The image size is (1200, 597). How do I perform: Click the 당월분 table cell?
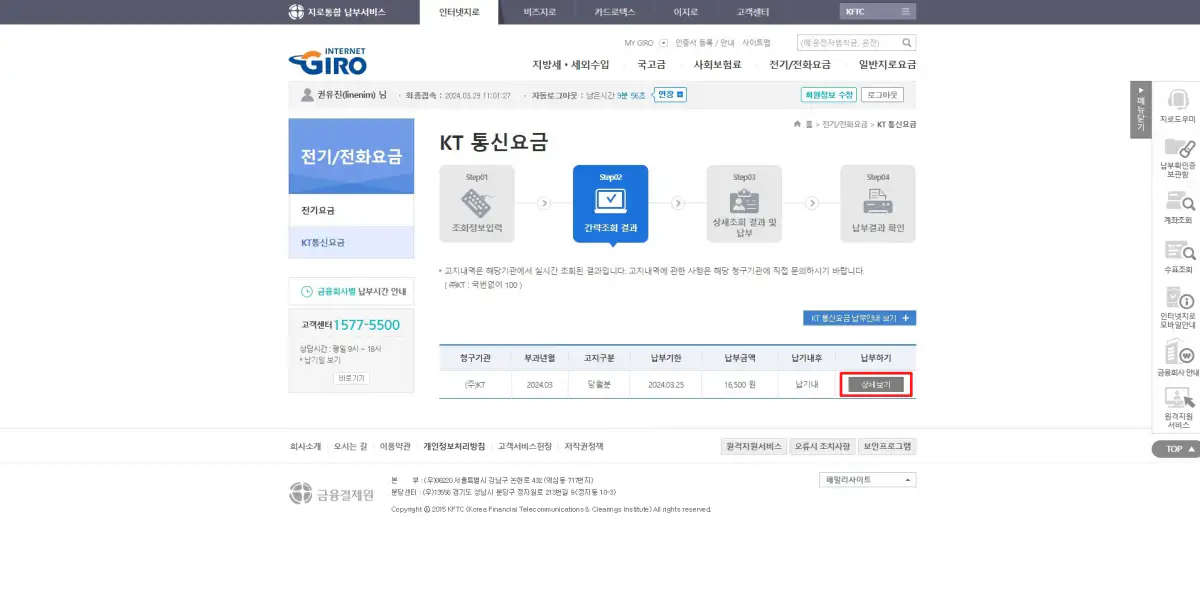click(x=598, y=384)
